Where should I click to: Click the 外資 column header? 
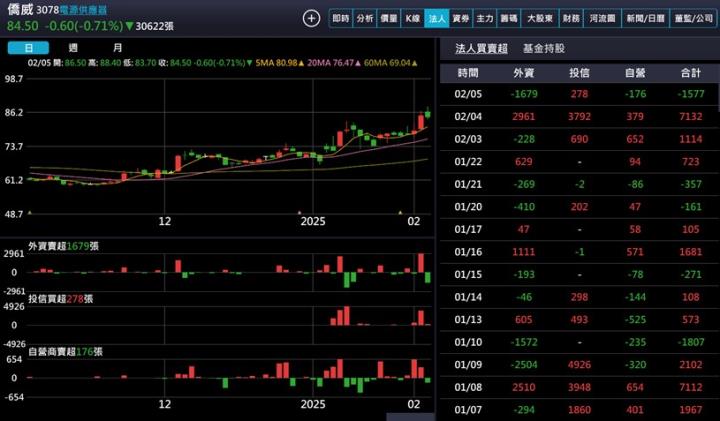pyautogui.click(x=523, y=73)
